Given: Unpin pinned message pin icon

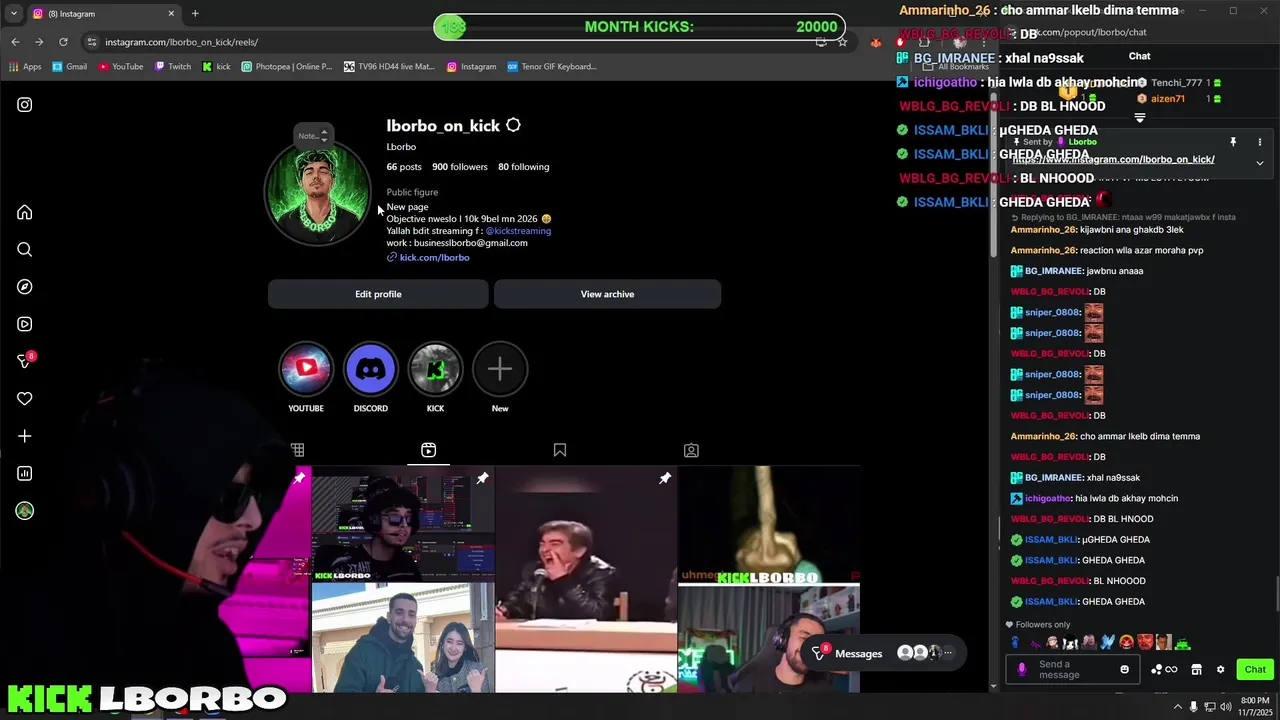Looking at the screenshot, I should (1233, 142).
